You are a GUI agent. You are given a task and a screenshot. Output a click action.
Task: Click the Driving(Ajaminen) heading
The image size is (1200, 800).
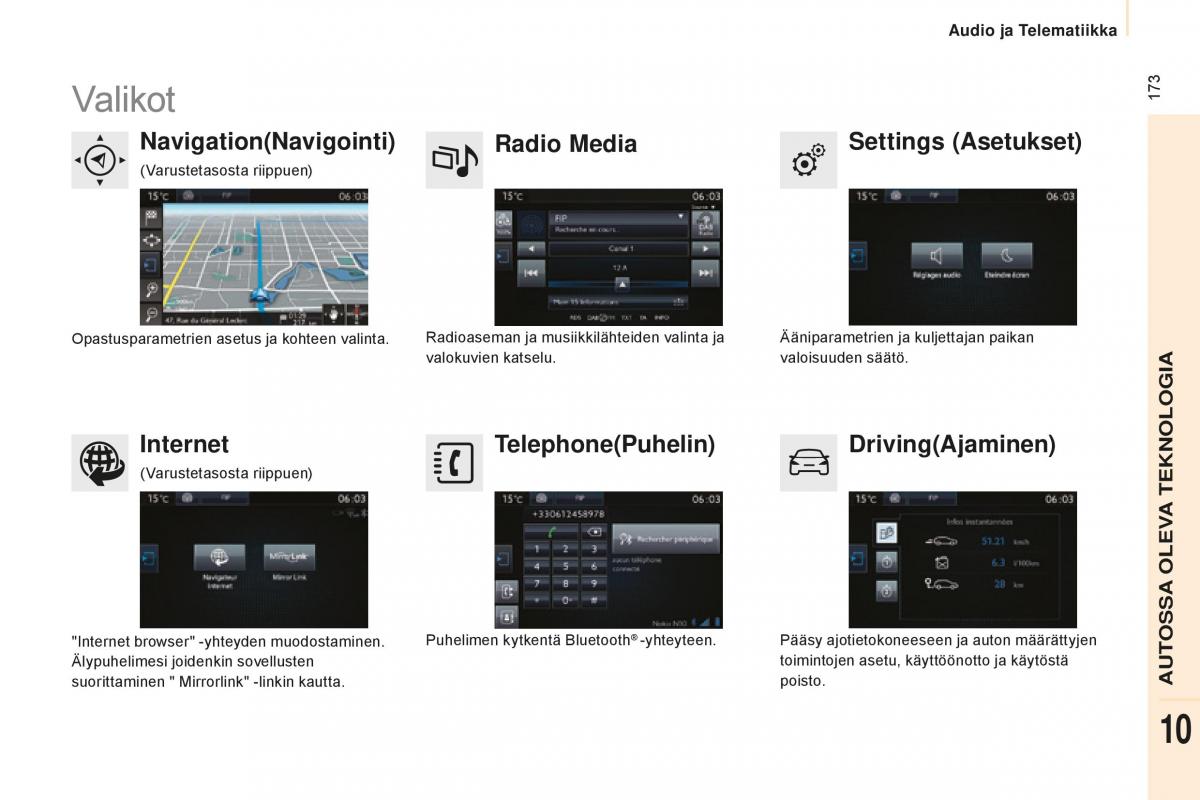952,444
